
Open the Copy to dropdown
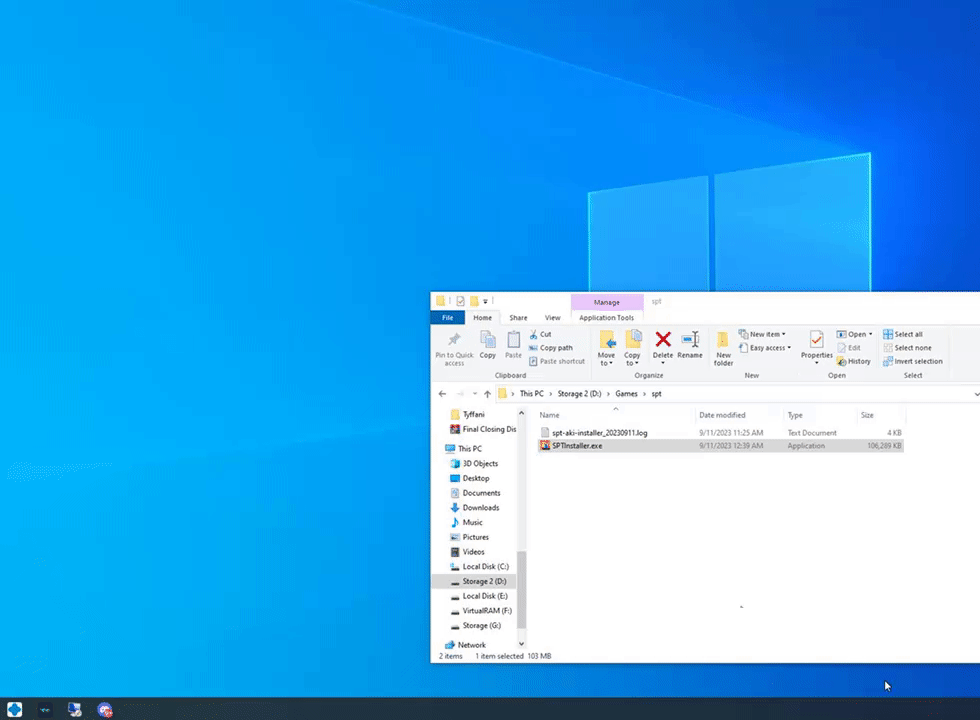point(632,348)
